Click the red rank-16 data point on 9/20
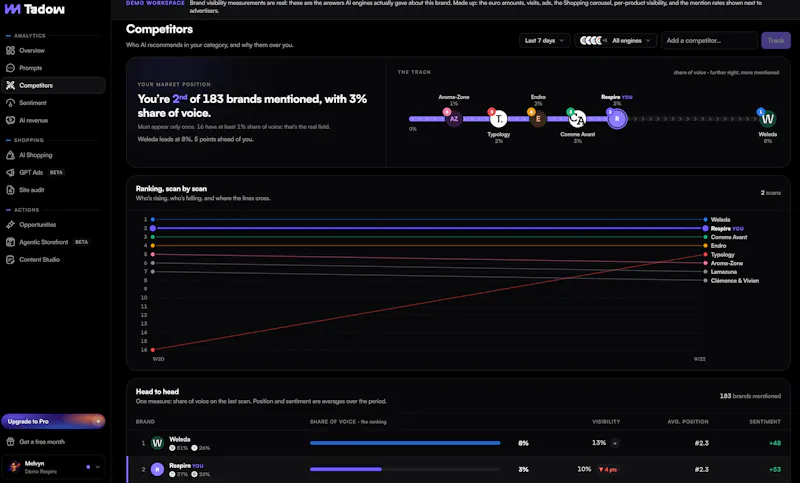The height and width of the screenshot is (483, 800). (x=153, y=350)
